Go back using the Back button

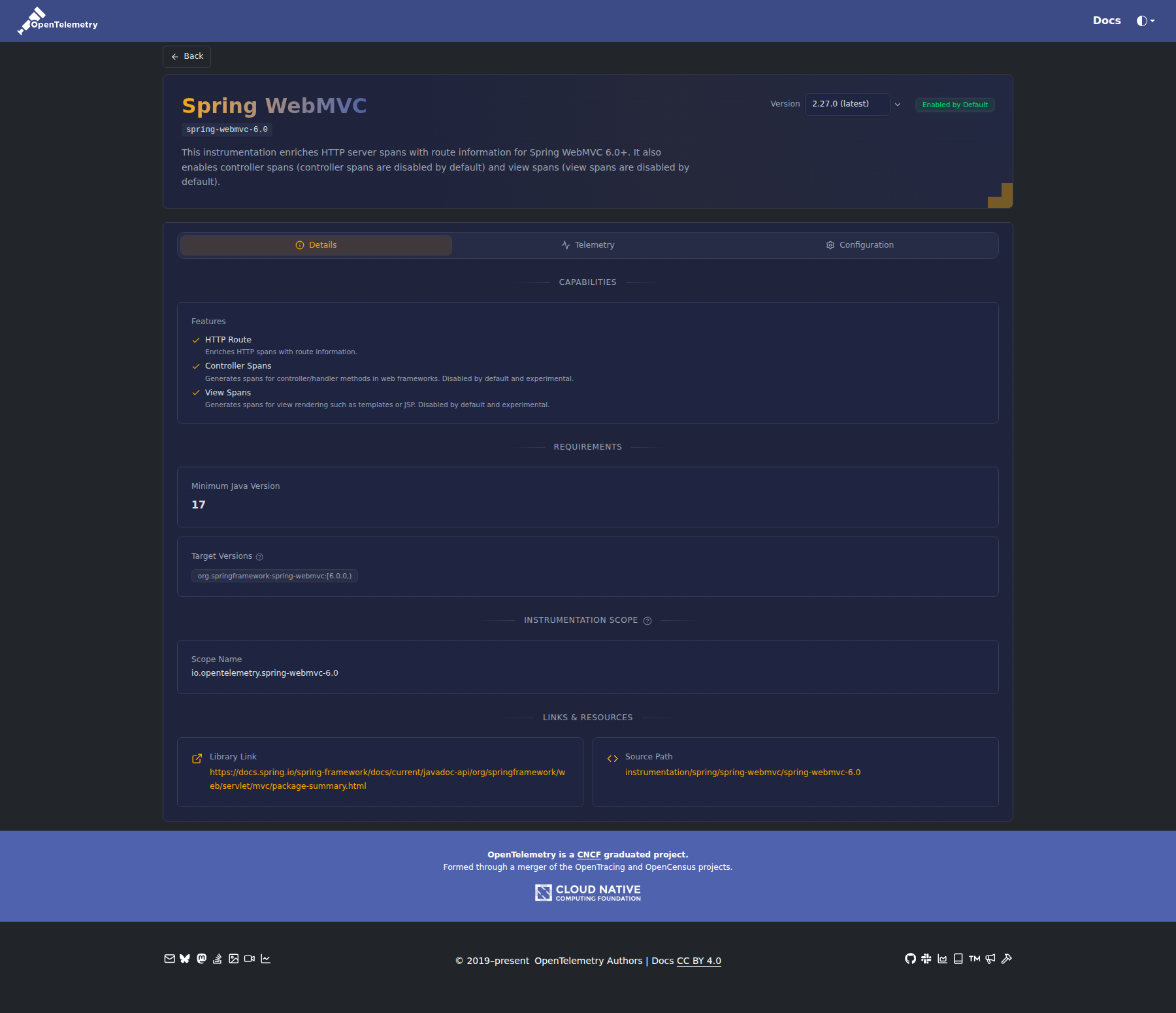pyautogui.click(x=187, y=57)
